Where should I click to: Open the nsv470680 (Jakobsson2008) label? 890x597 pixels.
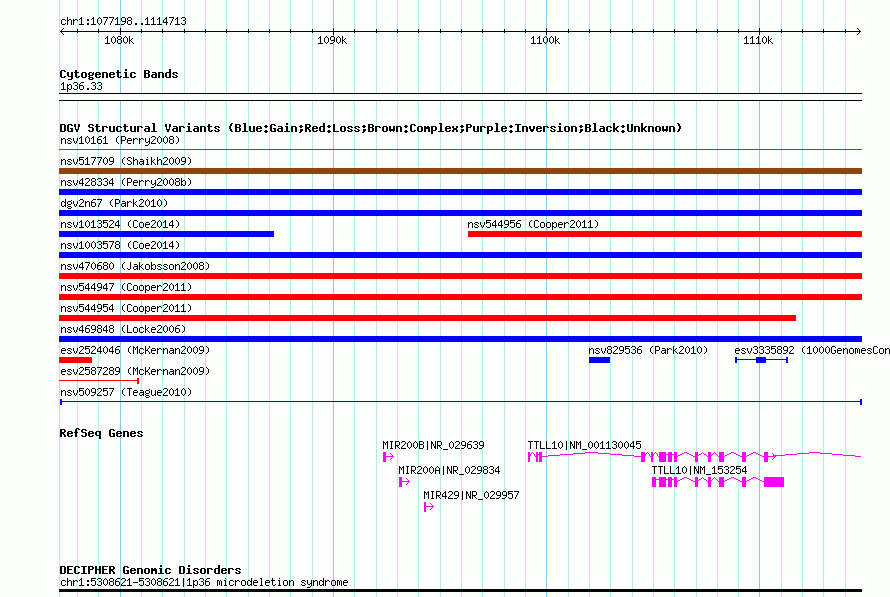click(135, 266)
